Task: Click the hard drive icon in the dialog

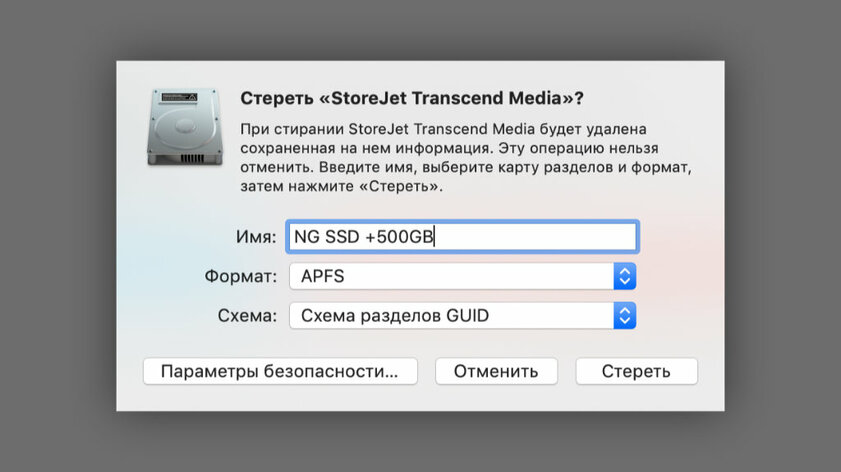Action: tap(184, 125)
